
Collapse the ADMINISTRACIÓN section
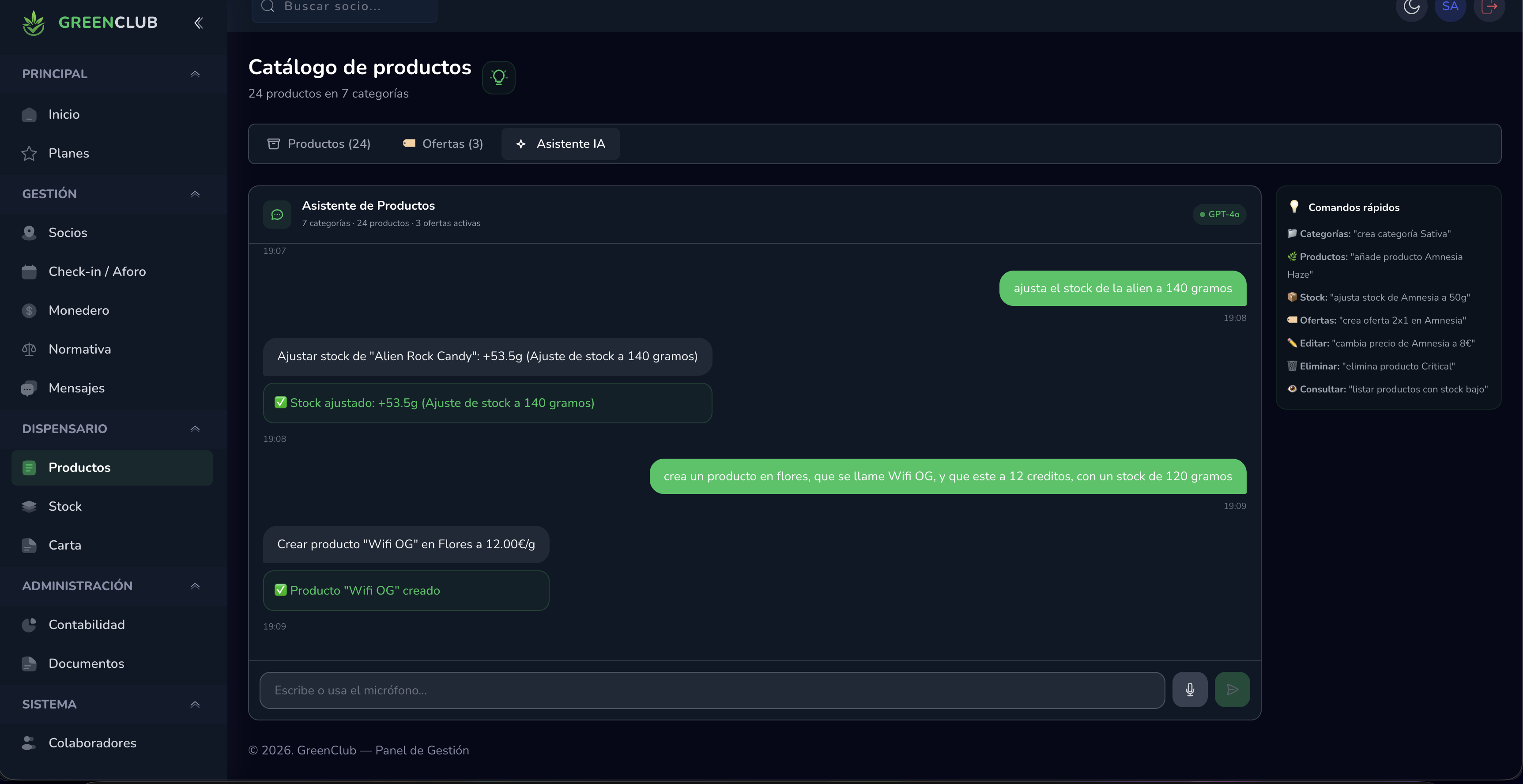[195, 586]
